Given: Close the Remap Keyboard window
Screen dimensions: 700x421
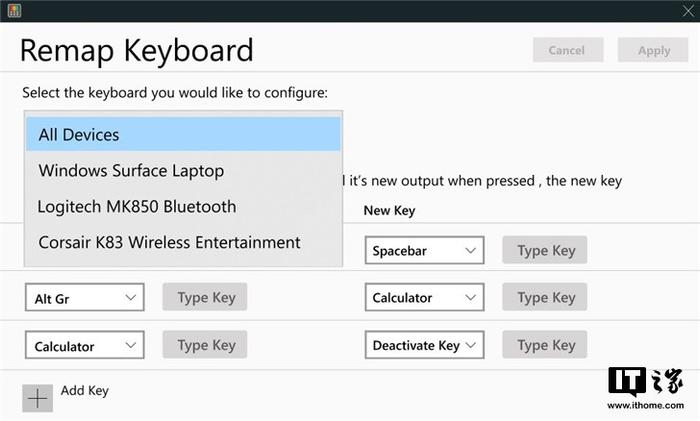Looking at the screenshot, I should pyautogui.click(x=688, y=11).
